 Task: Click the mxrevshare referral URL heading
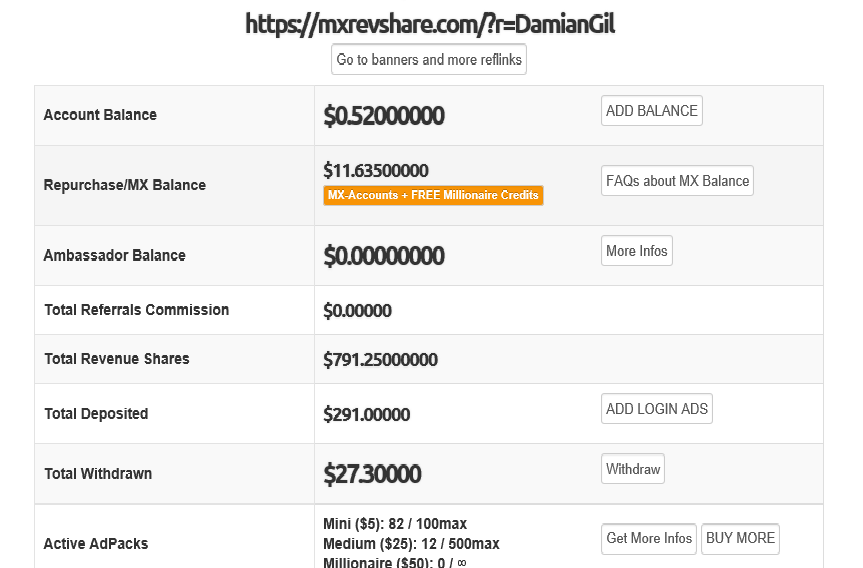[430, 25]
